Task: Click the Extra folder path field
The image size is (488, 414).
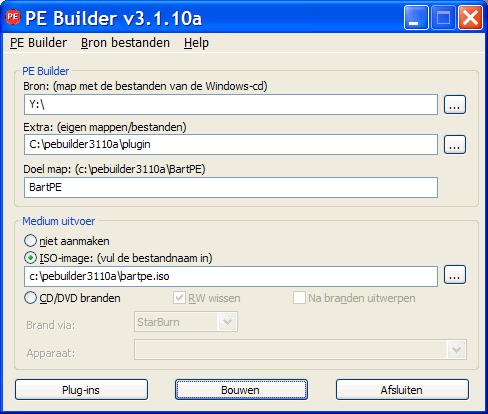Action: 231,144
